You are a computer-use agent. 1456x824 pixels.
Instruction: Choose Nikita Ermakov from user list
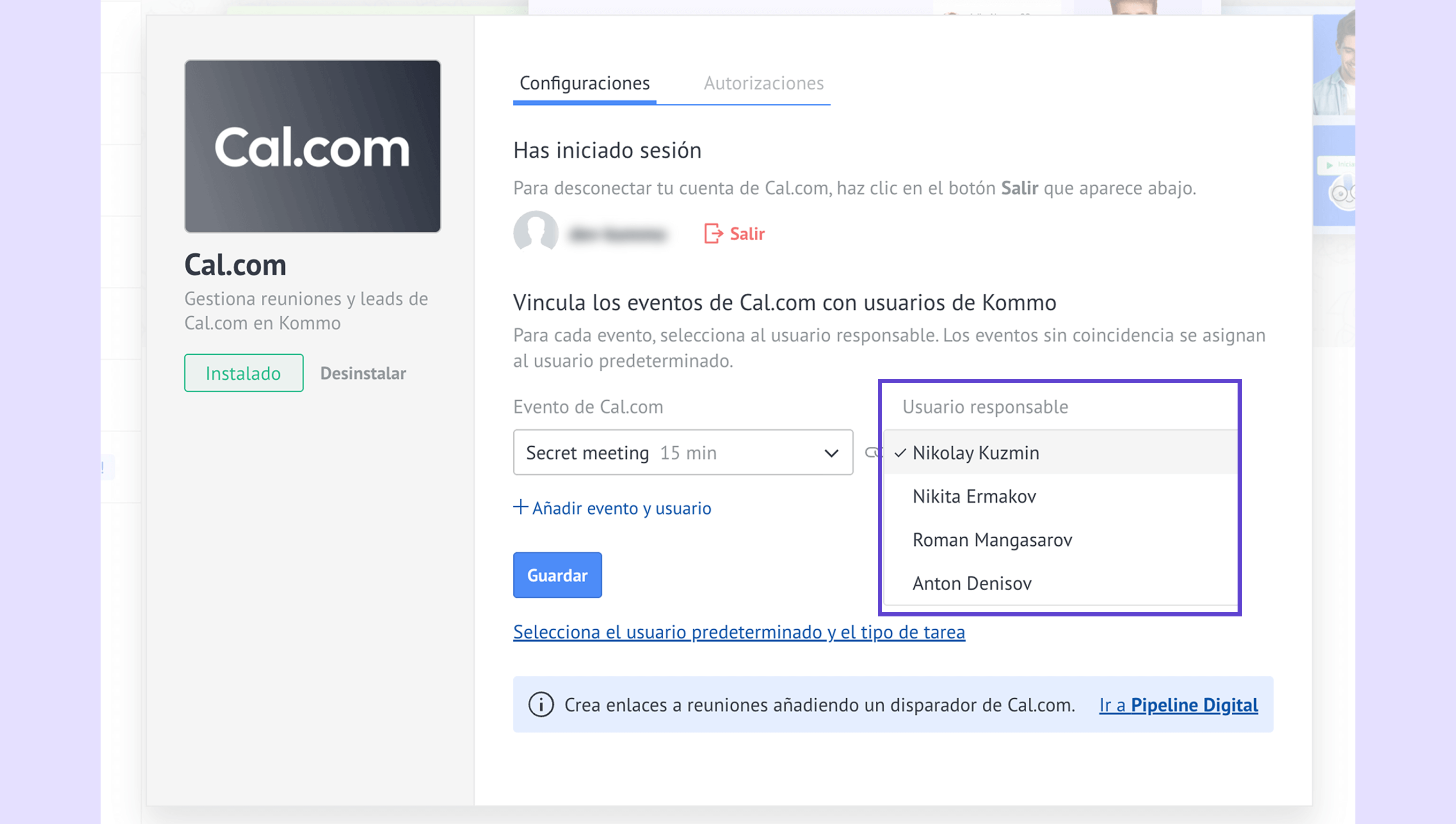pyautogui.click(x=974, y=497)
